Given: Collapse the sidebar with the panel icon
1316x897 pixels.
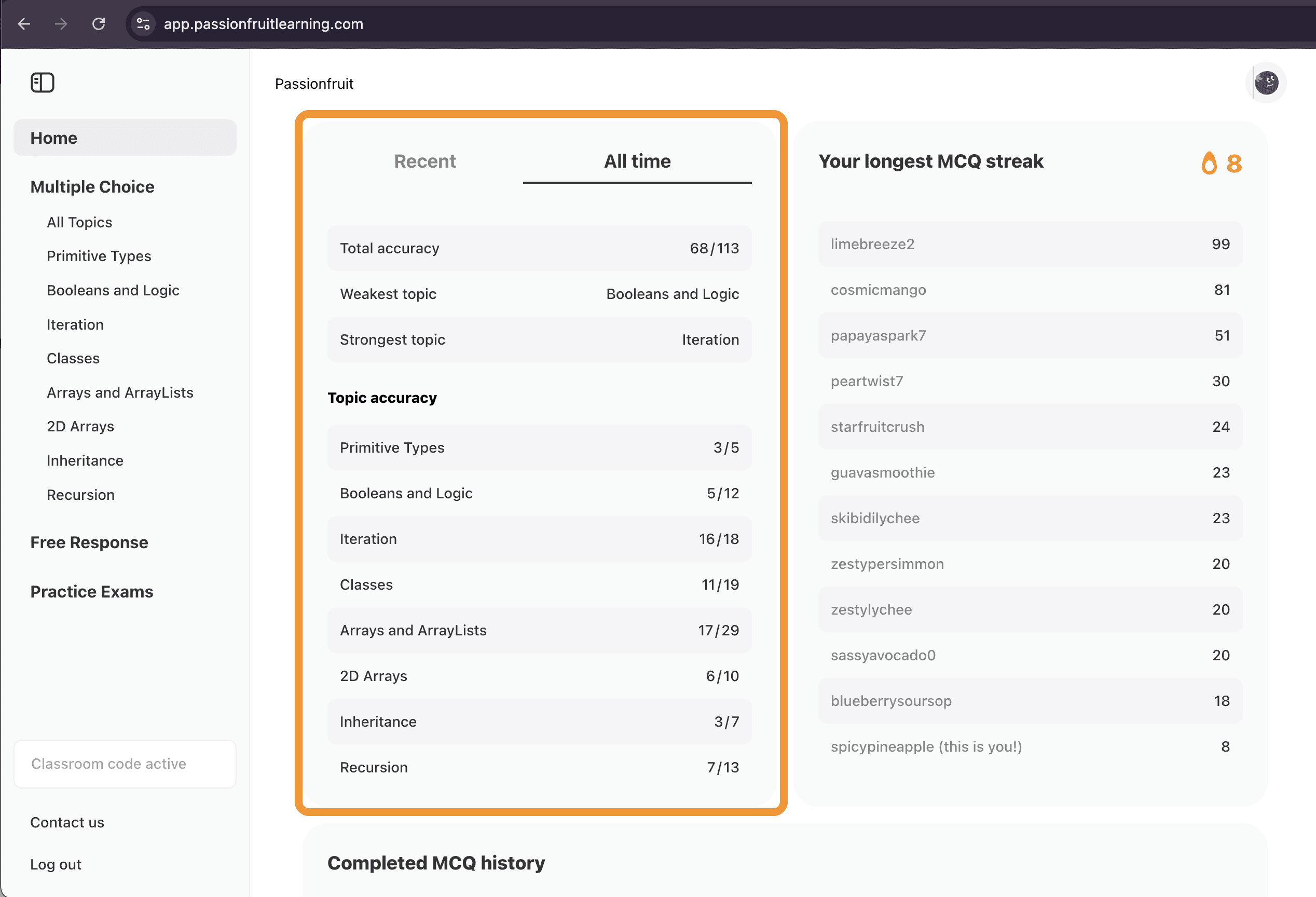Looking at the screenshot, I should pyautogui.click(x=43, y=83).
